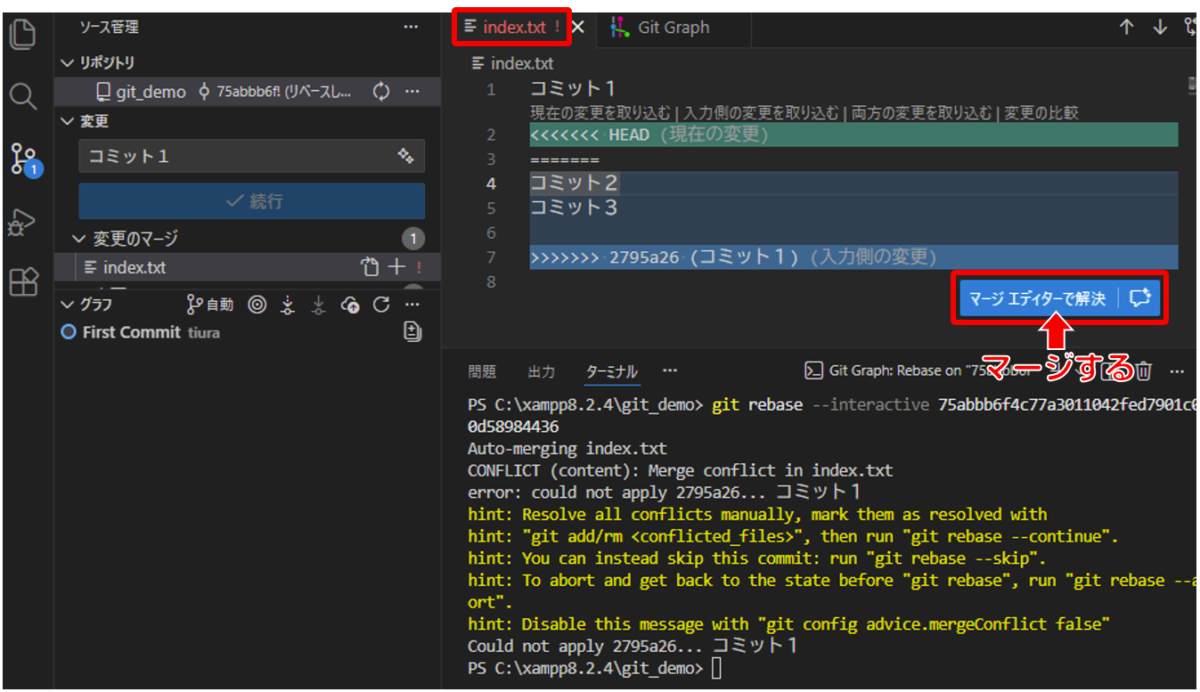
Task: Open index.txt file icon in merge changes
Action: point(370,267)
